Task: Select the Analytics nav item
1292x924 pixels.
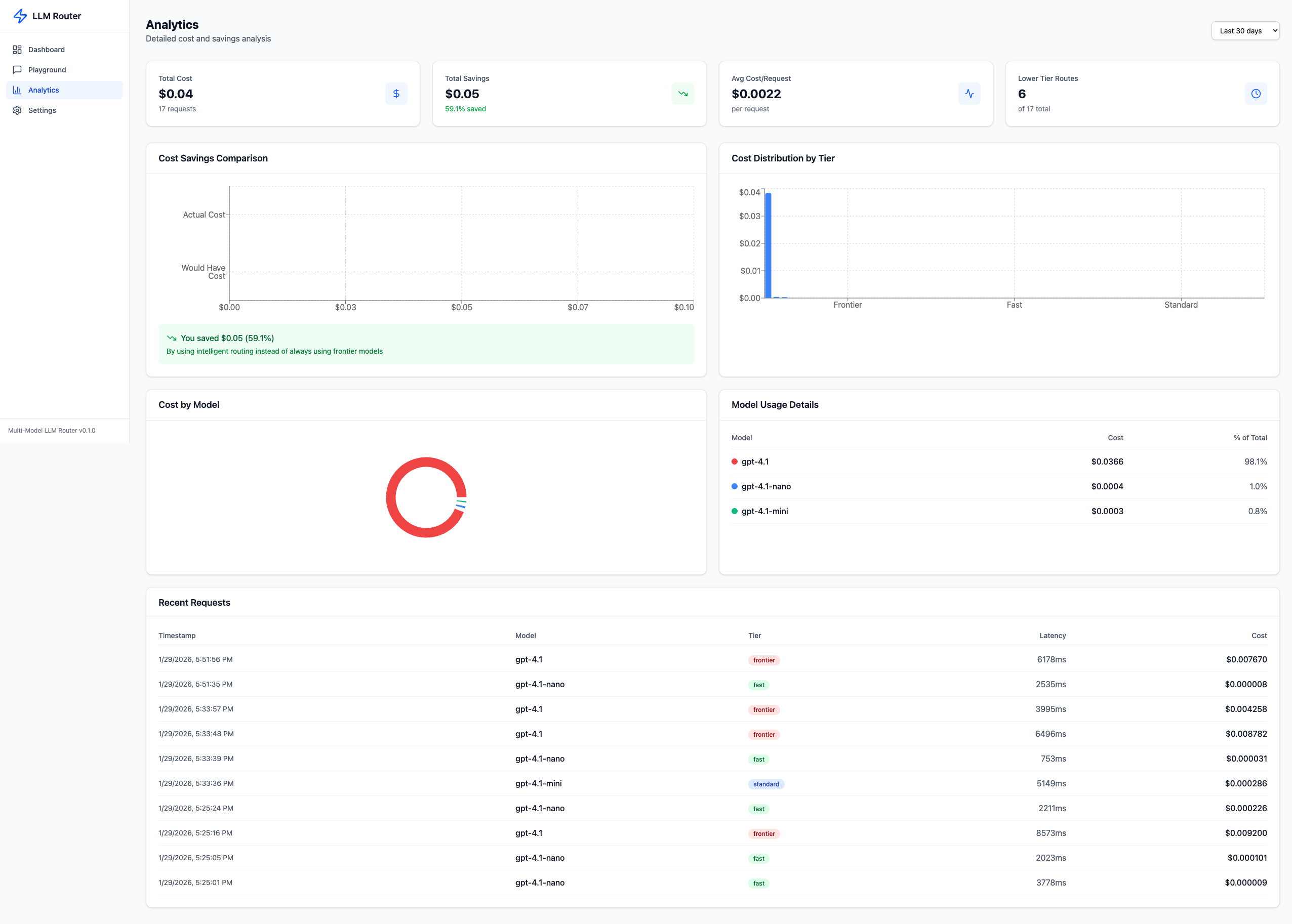Action: point(64,90)
